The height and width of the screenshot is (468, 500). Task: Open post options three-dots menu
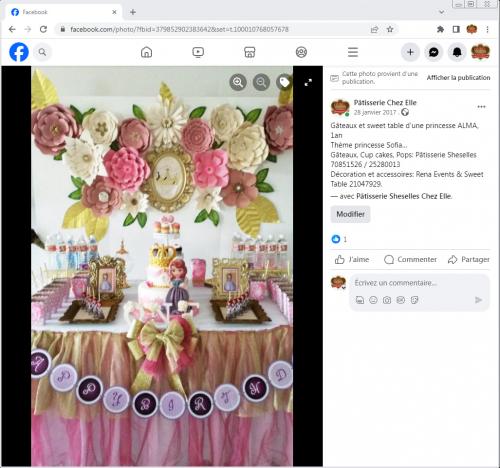pos(481,107)
